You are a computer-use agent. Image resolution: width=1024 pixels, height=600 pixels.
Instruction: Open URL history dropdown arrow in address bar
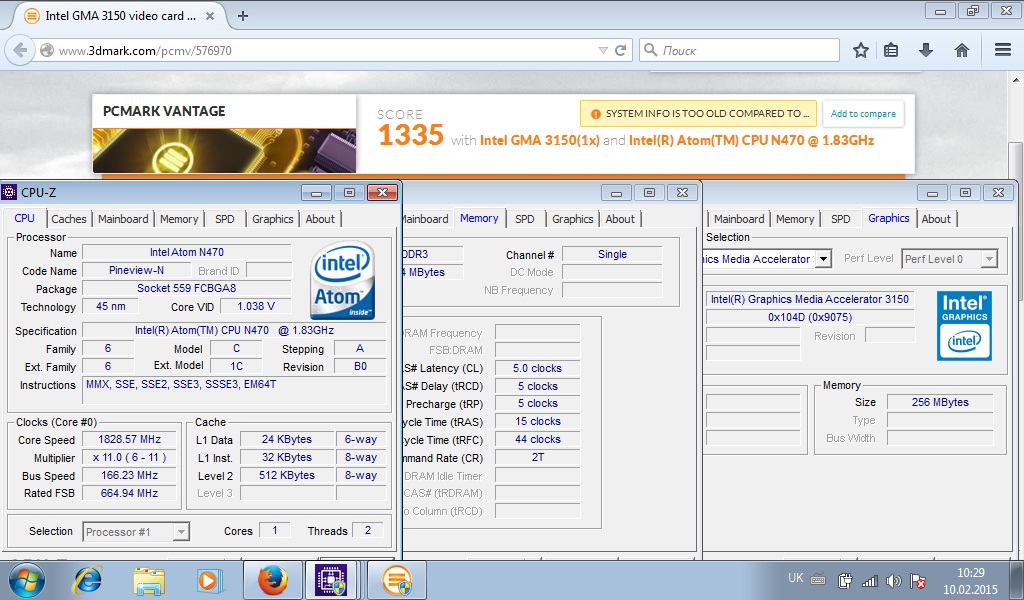coord(603,50)
